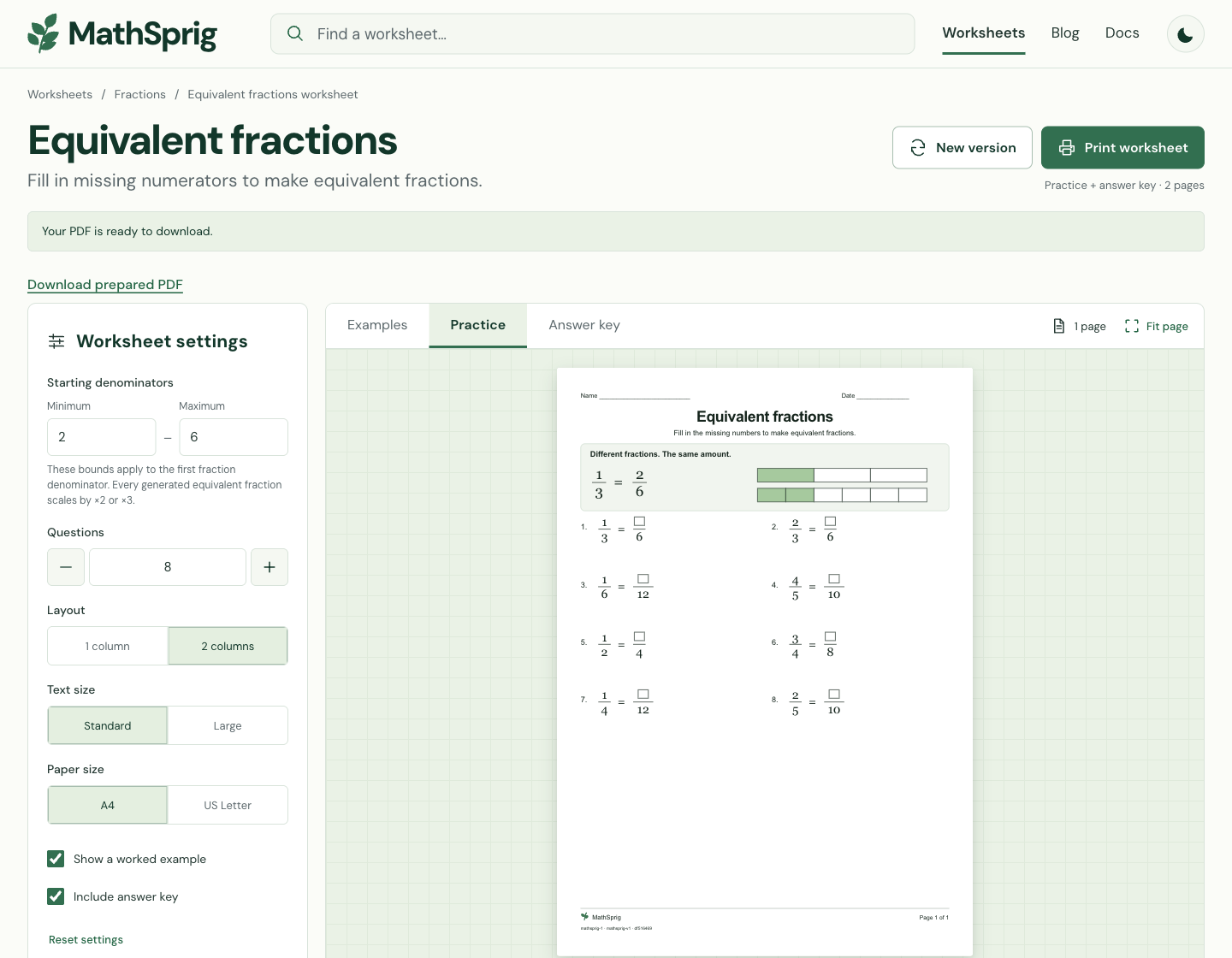Click the Fit page label
This screenshot has height=958, width=1232.
(1167, 326)
